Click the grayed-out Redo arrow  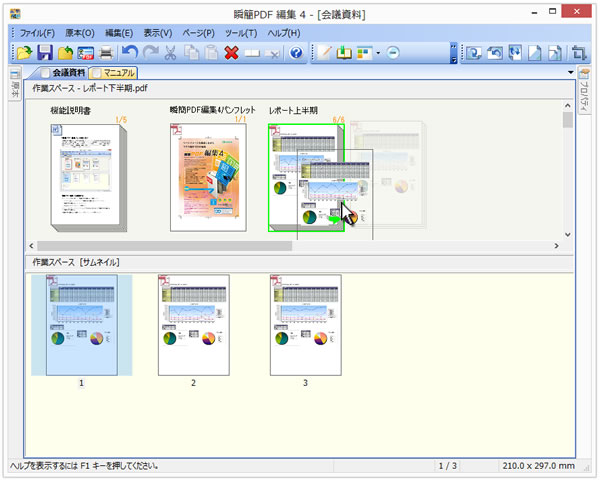tap(150, 52)
